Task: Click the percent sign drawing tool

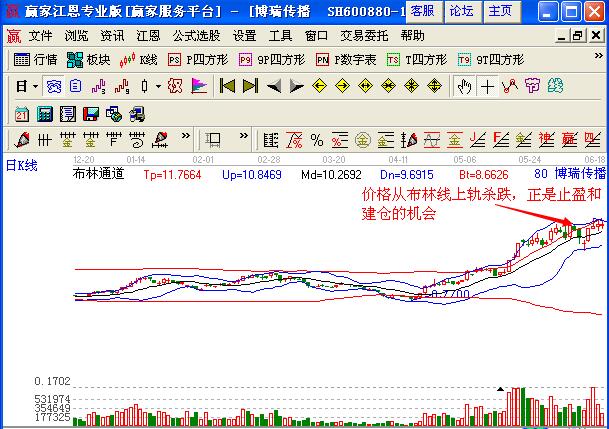Action: (316, 139)
